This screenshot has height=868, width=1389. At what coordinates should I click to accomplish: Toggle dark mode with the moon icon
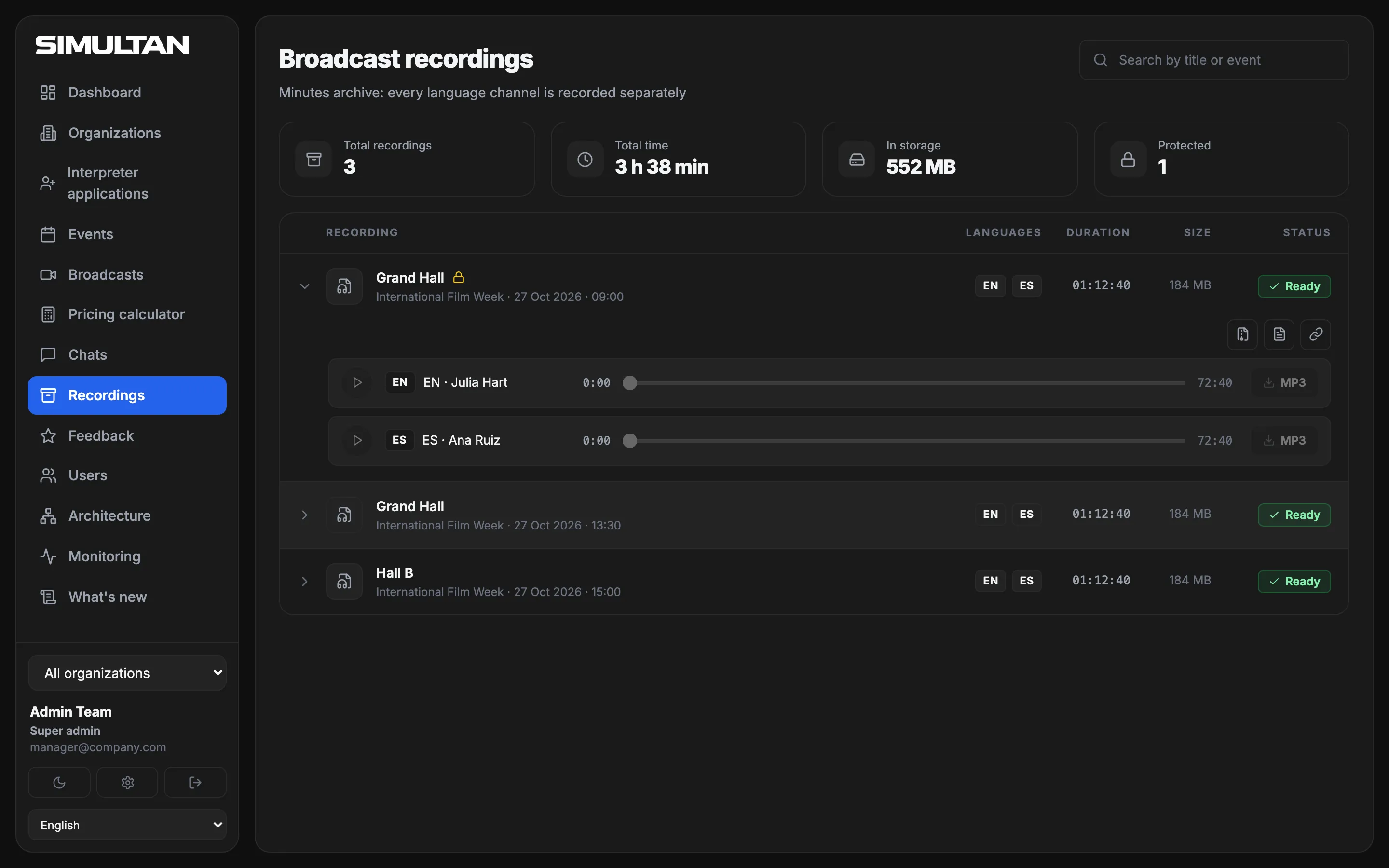click(x=59, y=783)
